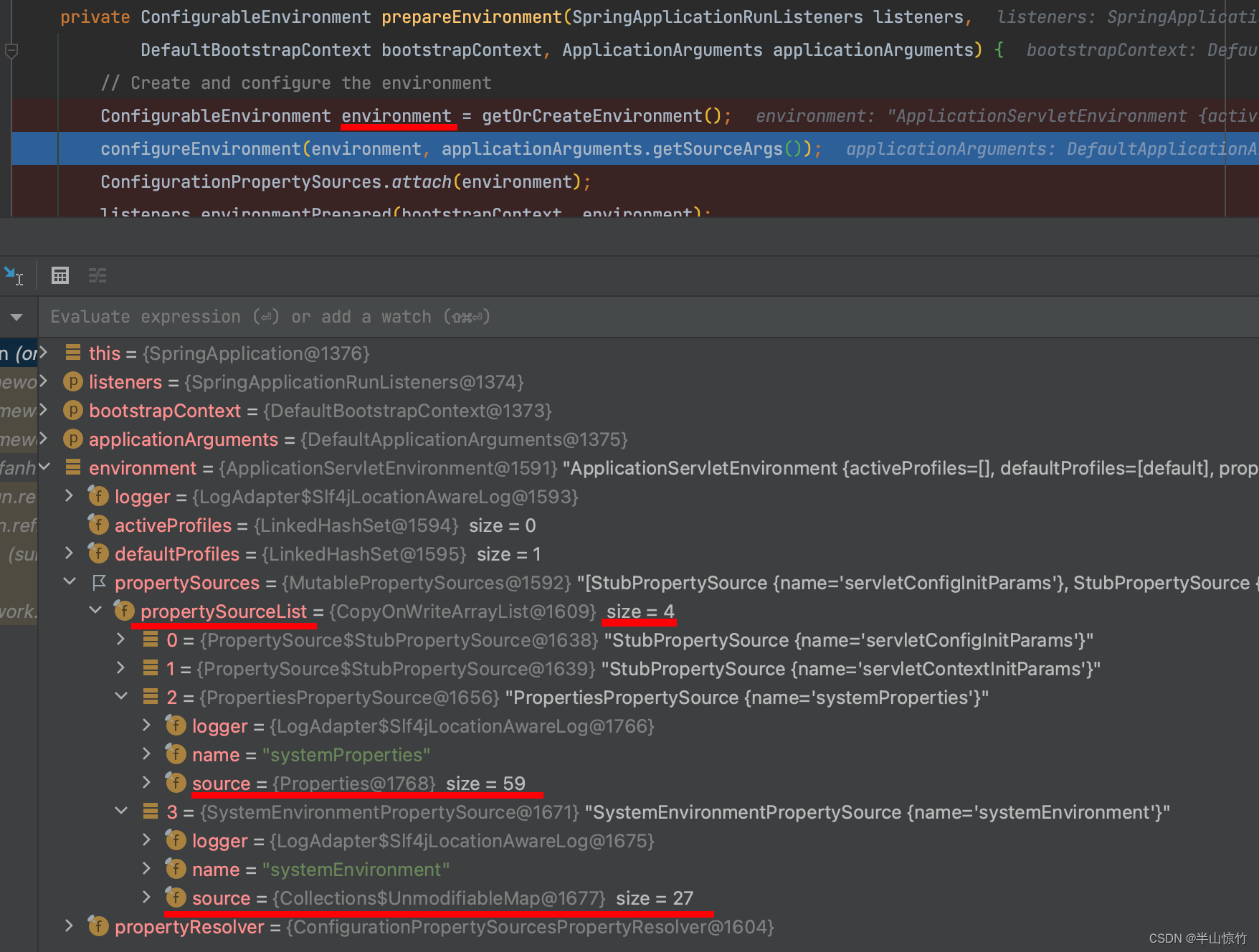Expand the 'this' SpringApplication@1376 variable
The image size is (1259, 952).
(x=43, y=353)
